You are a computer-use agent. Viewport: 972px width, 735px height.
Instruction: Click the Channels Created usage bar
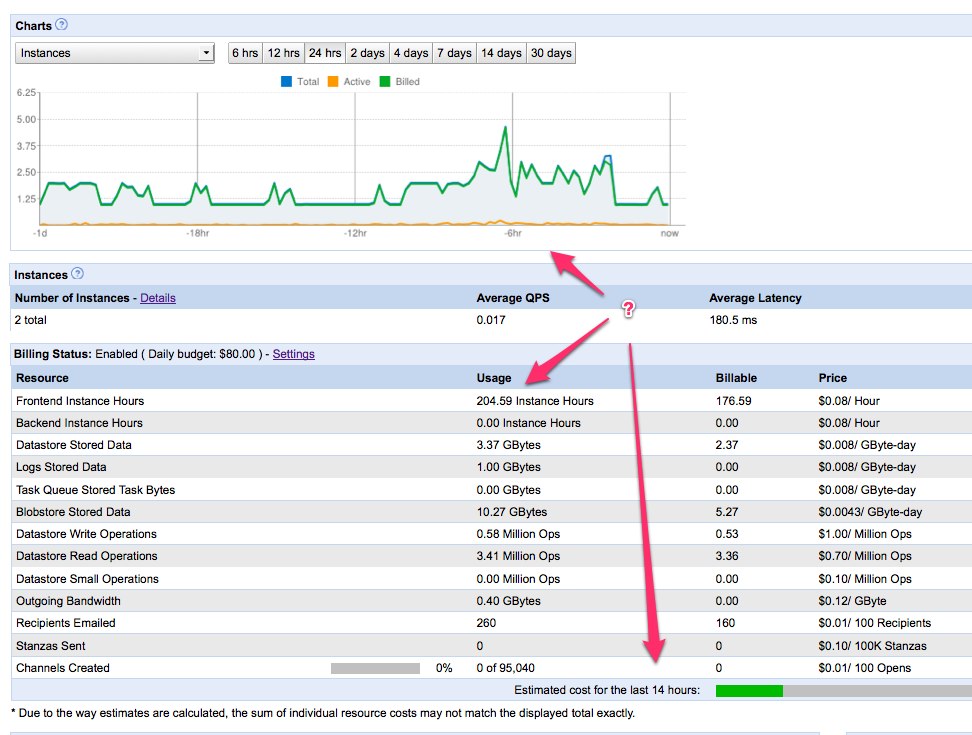[375, 668]
